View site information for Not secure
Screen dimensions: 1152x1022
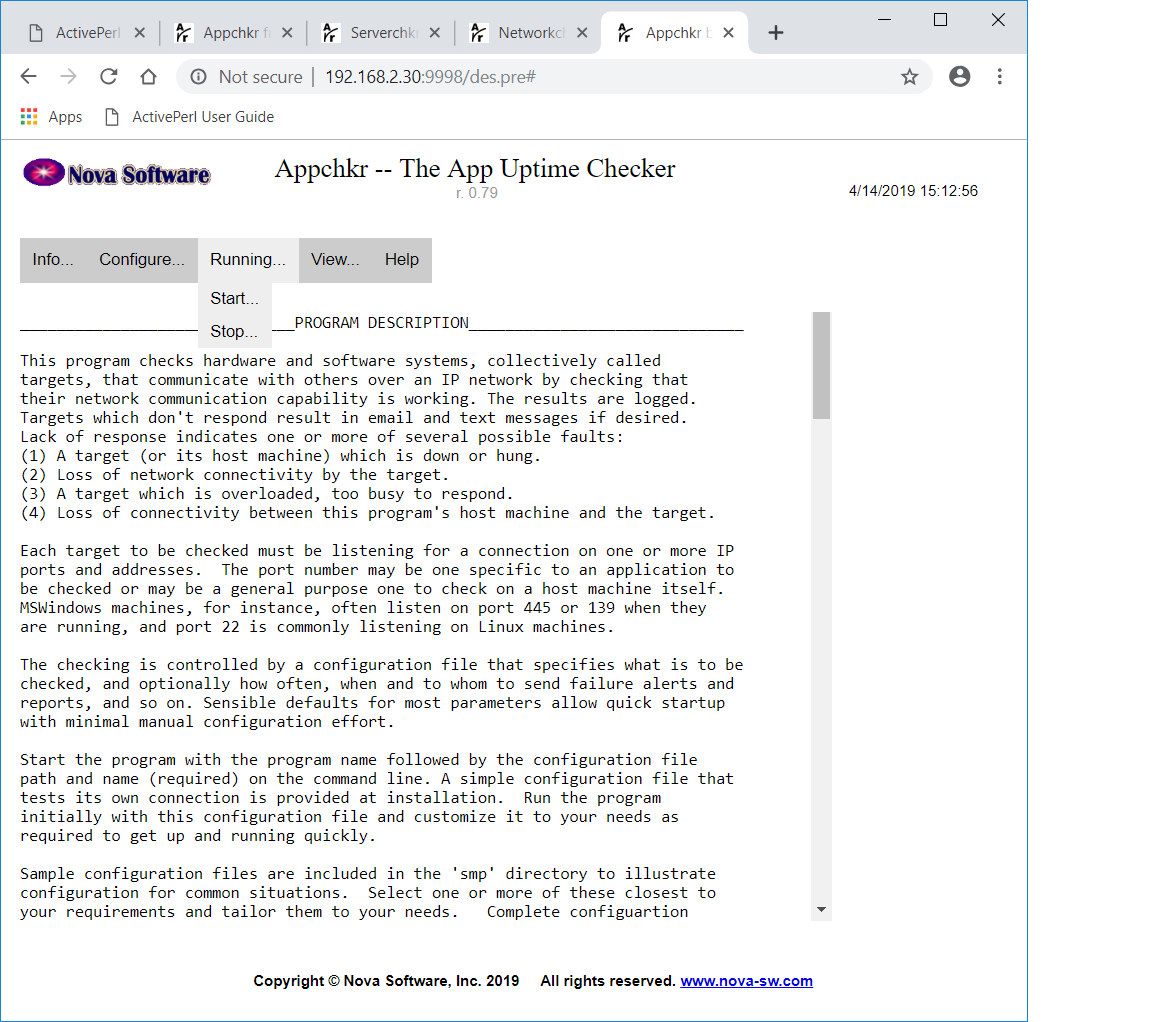point(247,76)
